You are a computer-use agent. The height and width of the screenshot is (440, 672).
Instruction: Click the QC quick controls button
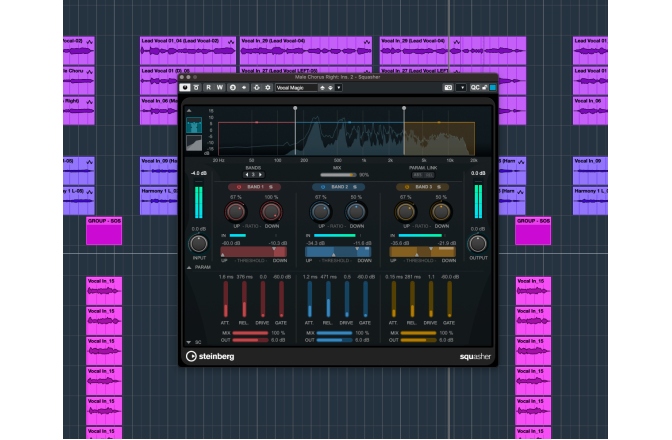pos(475,87)
